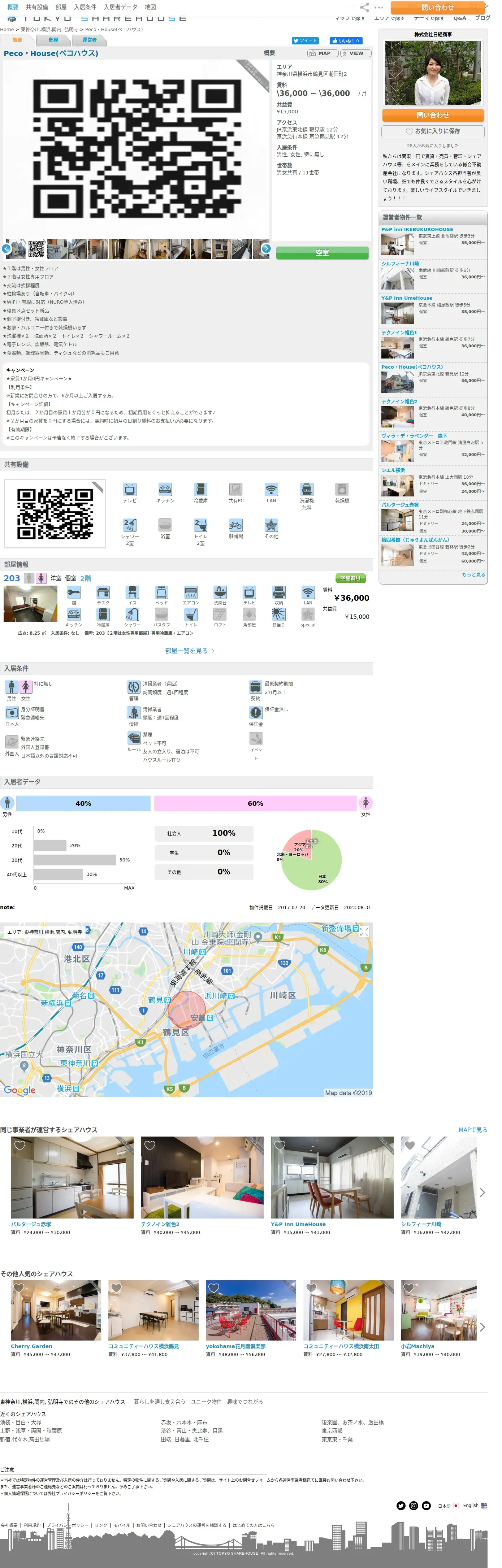Click the シャワー 2室 shower icon
This screenshot has height=1568, width=502.
[x=130, y=525]
